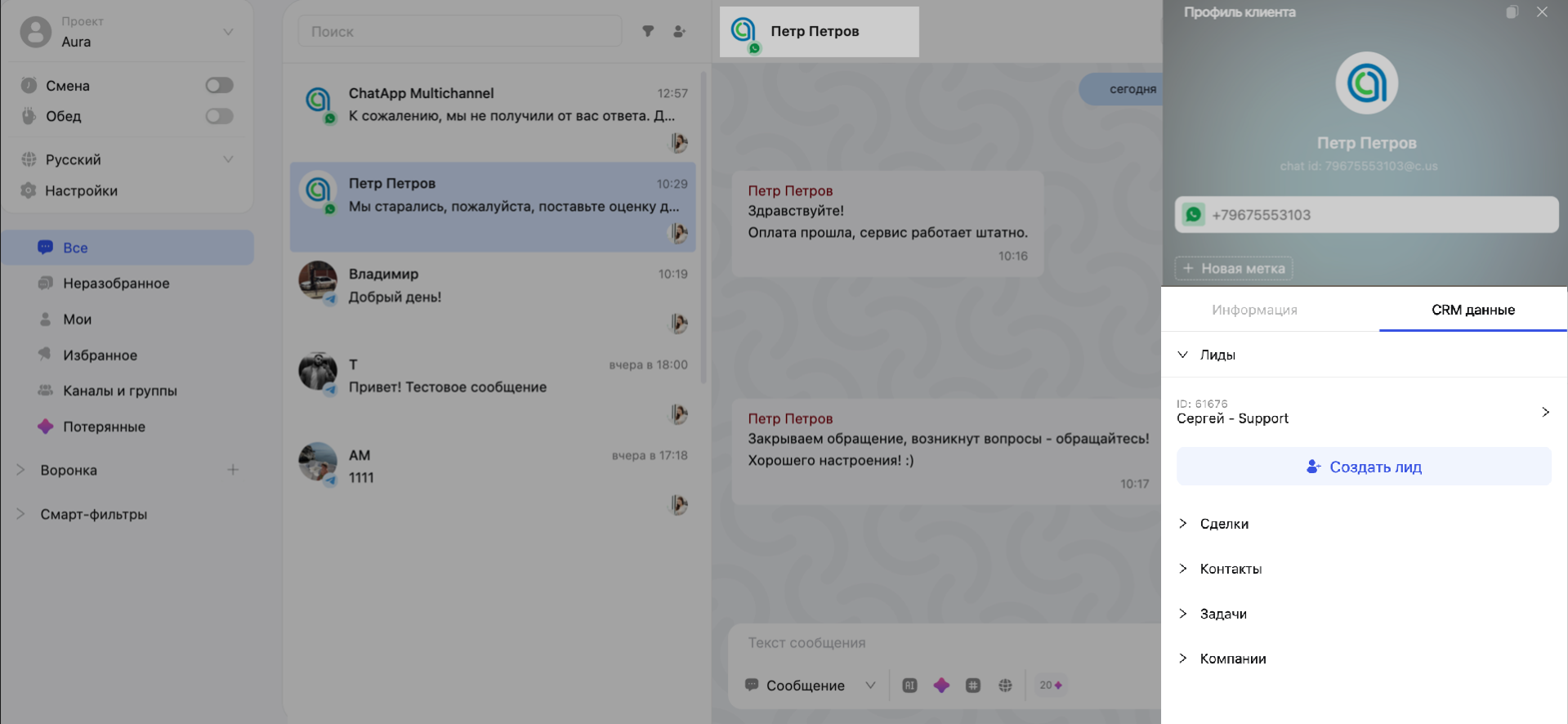Toggle the Обед switch
This screenshot has width=1568, height=724.
click(x=219, y=116)
